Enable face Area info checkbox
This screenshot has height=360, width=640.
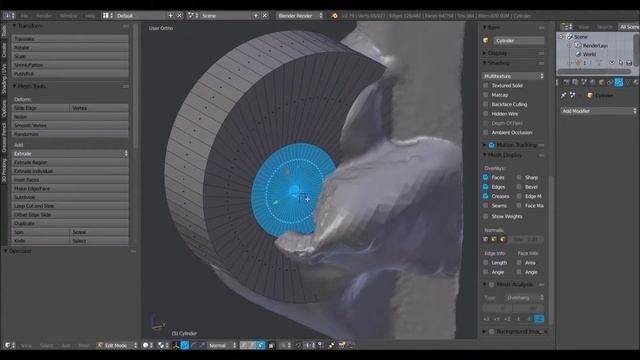[x=519, y=262]
